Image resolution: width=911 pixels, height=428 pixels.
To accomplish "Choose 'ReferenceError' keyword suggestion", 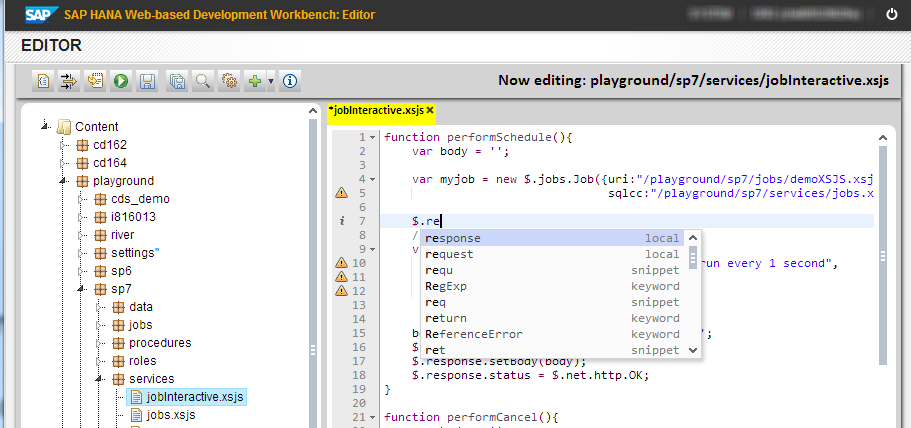I will (x=553, y=334).
